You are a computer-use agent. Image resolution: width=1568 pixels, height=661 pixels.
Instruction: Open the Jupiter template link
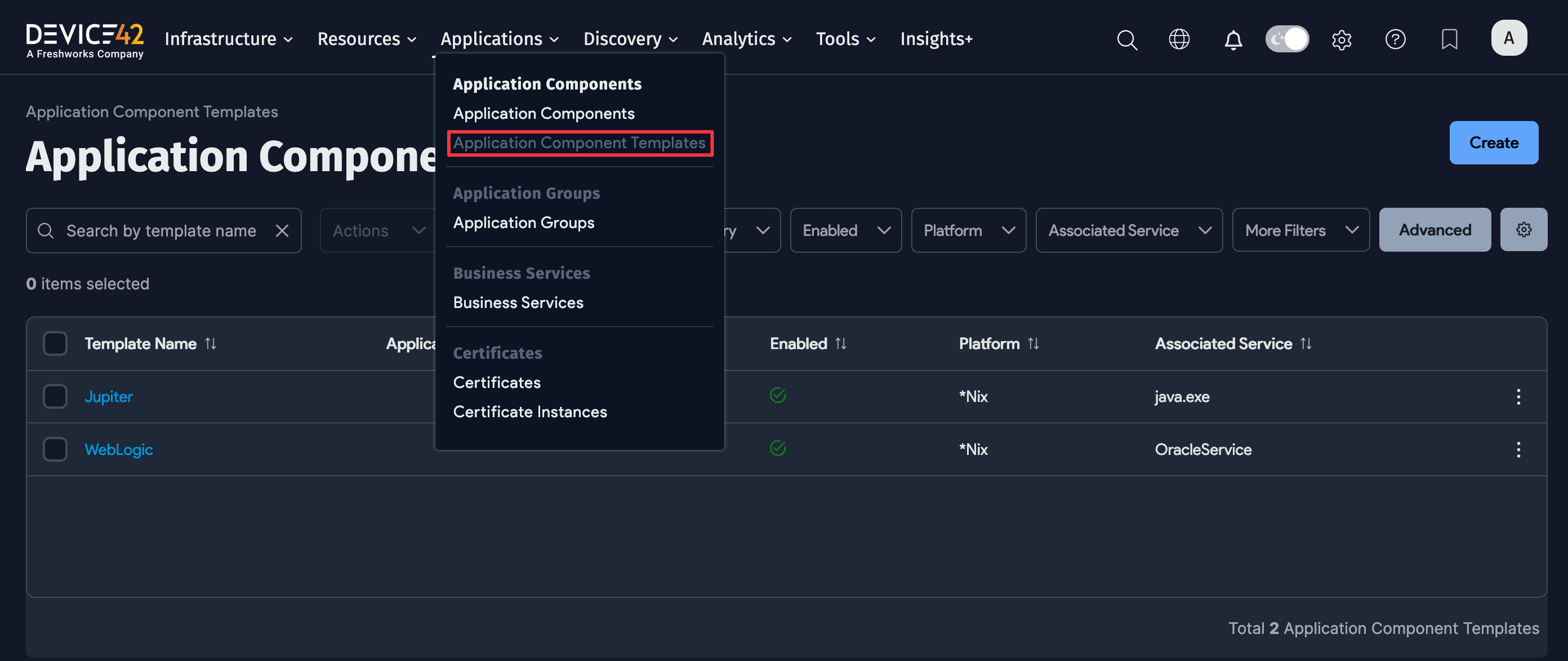pyautogui.click(x=108, y=396)
